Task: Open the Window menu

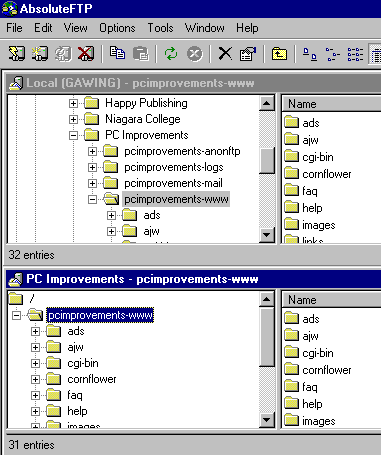Action: [x=205, y=28]
